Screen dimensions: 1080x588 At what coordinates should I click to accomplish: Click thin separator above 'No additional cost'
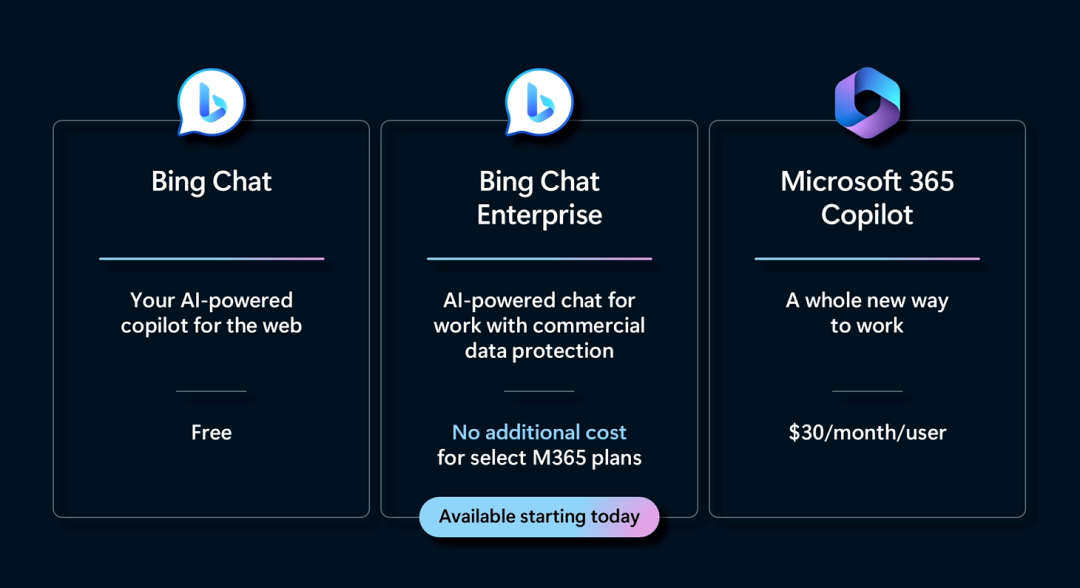click(x=539, y=391)
